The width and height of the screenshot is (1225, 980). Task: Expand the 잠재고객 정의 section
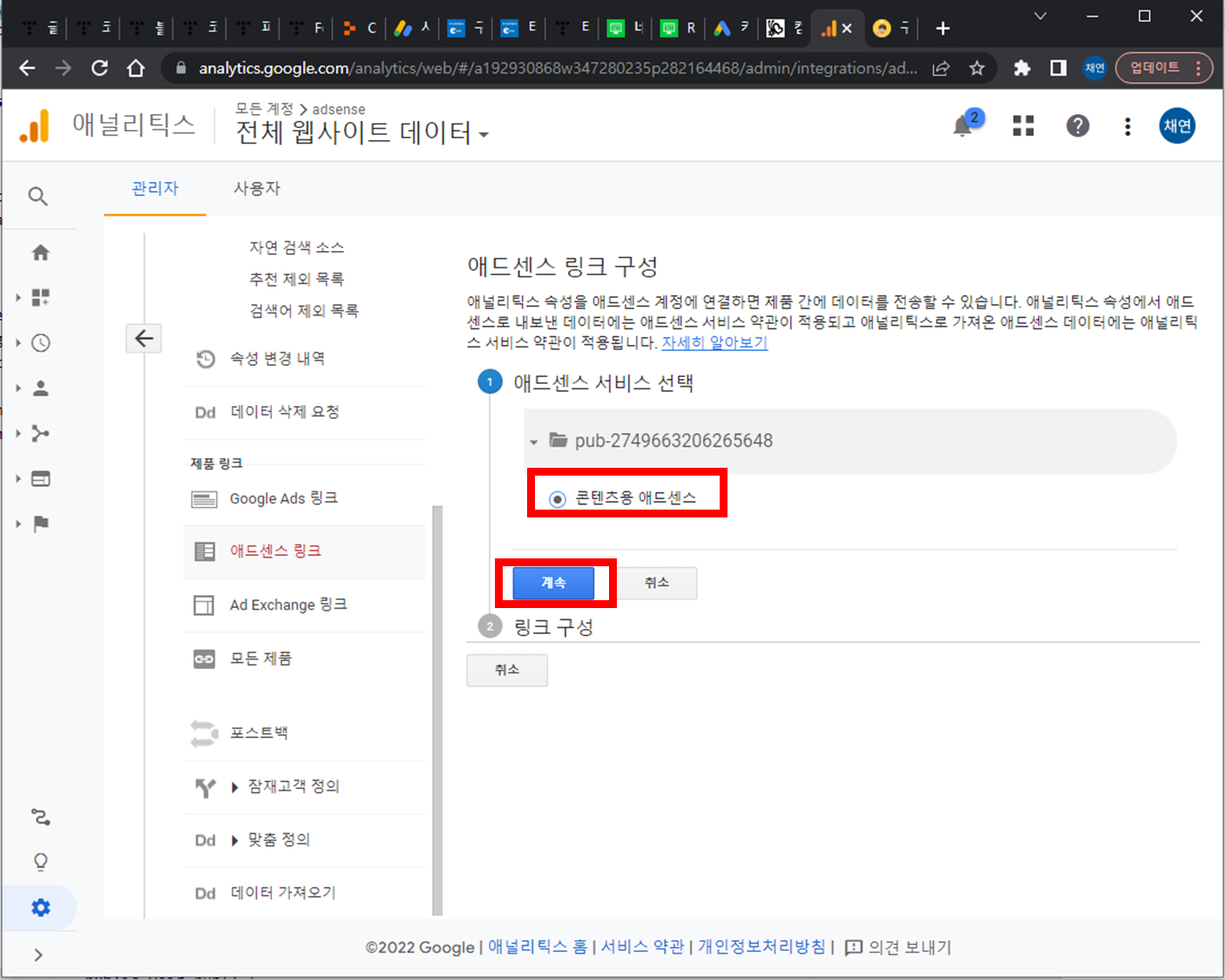coord(235,787)
